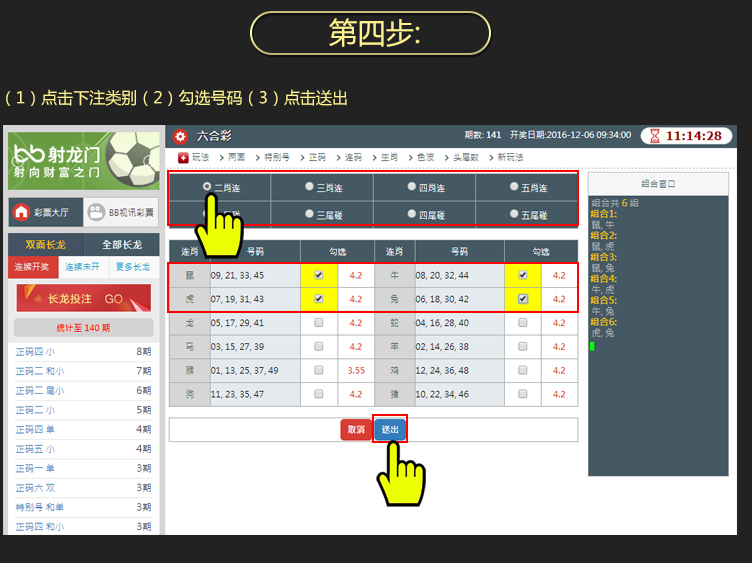The width and height of the screenshot is (752, 563).
Task: Click the hourglass countdown timer icon
Action: pos(654,136)
